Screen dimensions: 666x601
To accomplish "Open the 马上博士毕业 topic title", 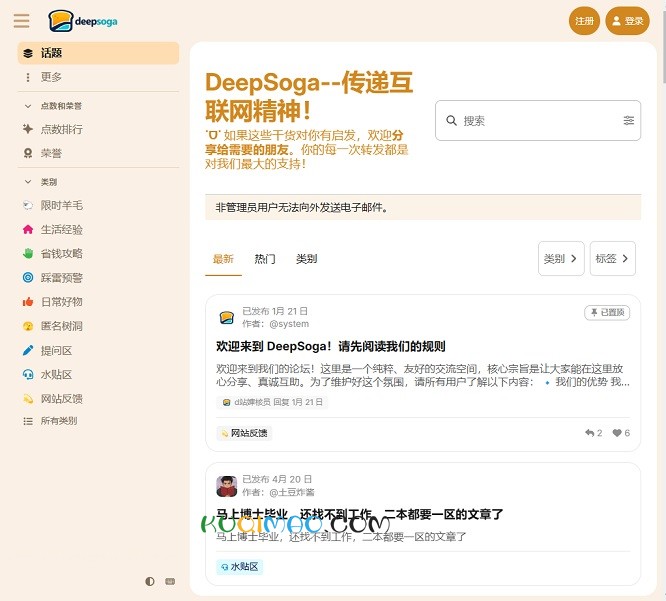I will (x=359, y=515).
